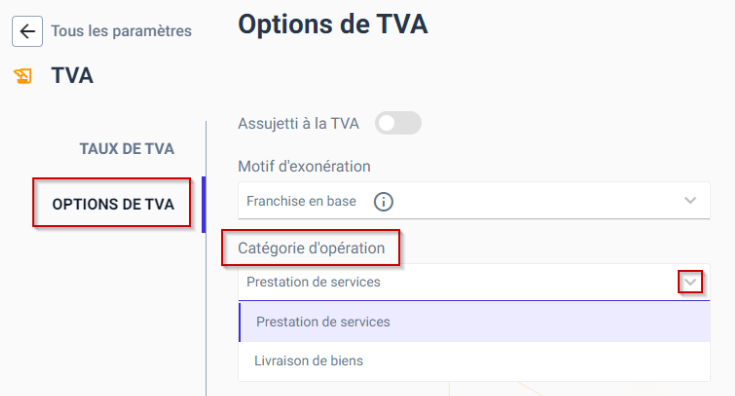Go to Tous les paramètres
The height and width of the screenshot is (396, 735).
click(x=121, y=31)
